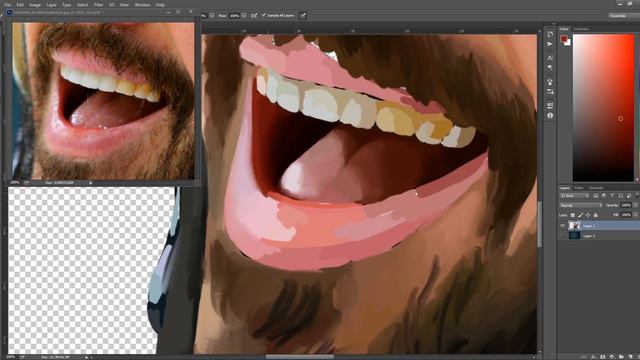Screen dimensions: 640x360
Task: Switch to the Swatches tab
Action: (581, 29)
